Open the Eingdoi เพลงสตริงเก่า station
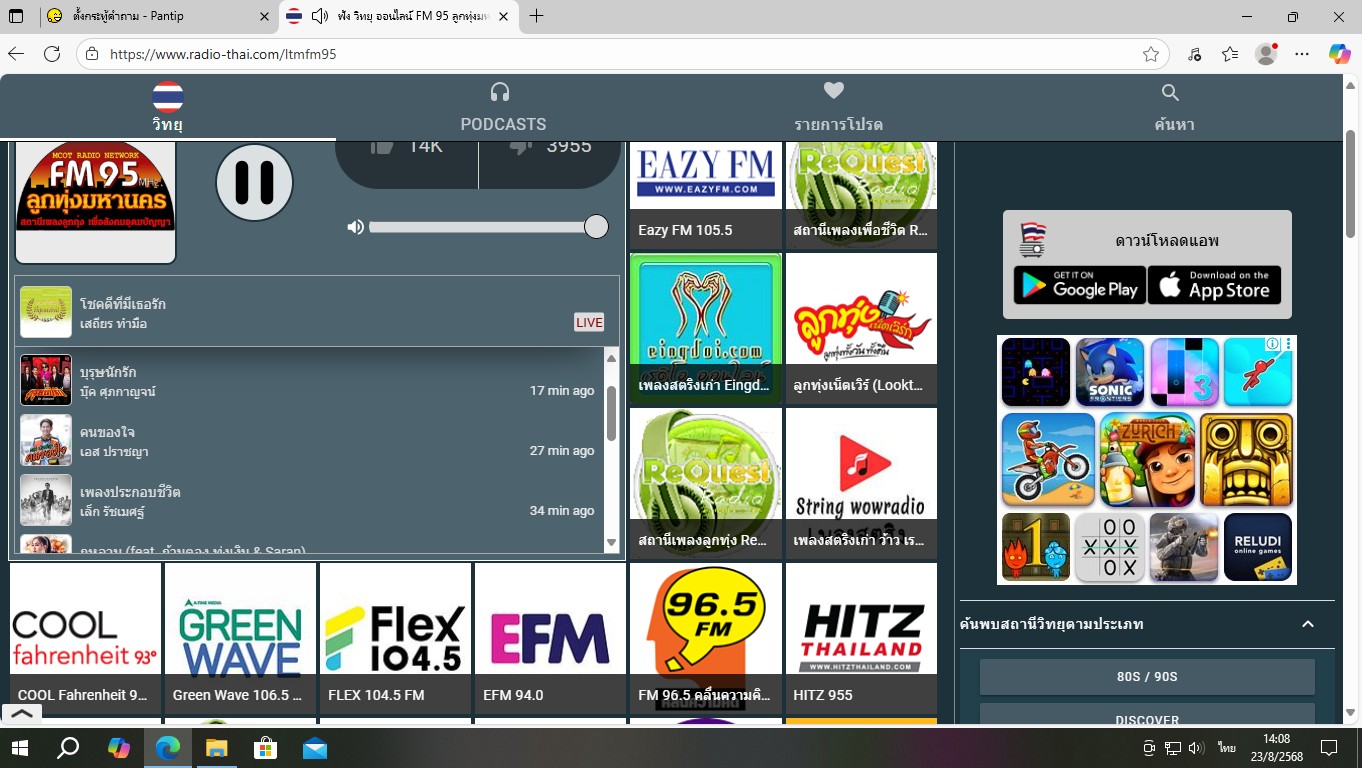Viewport: 1362px width, 768px height. 706,328
